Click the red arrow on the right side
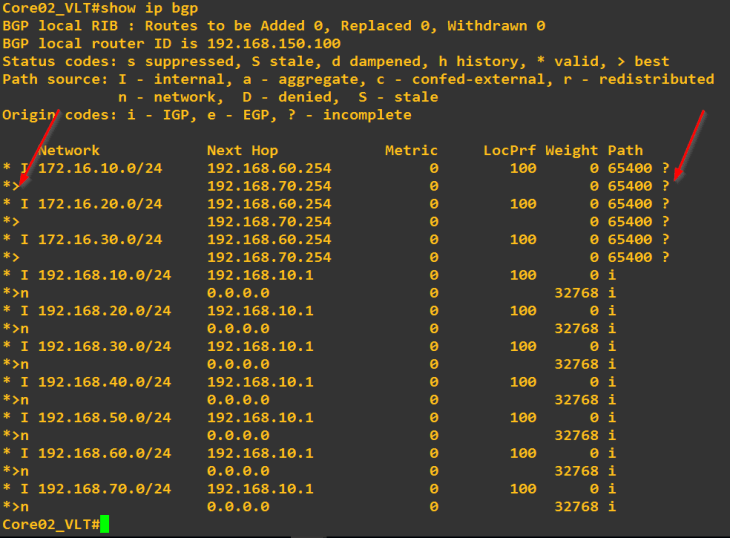This screenshot has height=538, width=730. pyautogui.click(x=692, y=145)
